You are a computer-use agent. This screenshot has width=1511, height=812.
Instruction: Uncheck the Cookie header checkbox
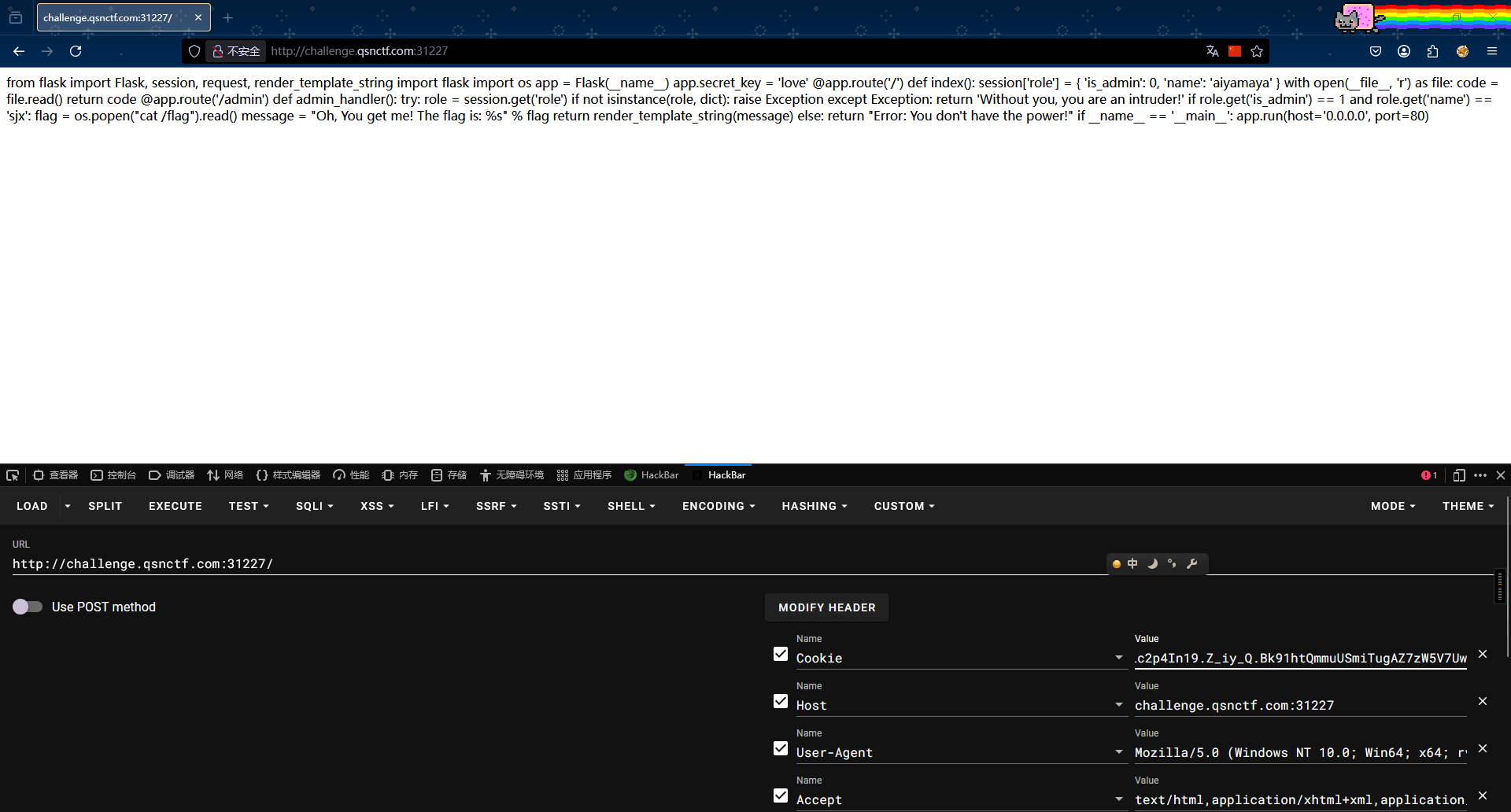(x=781, y=654)
